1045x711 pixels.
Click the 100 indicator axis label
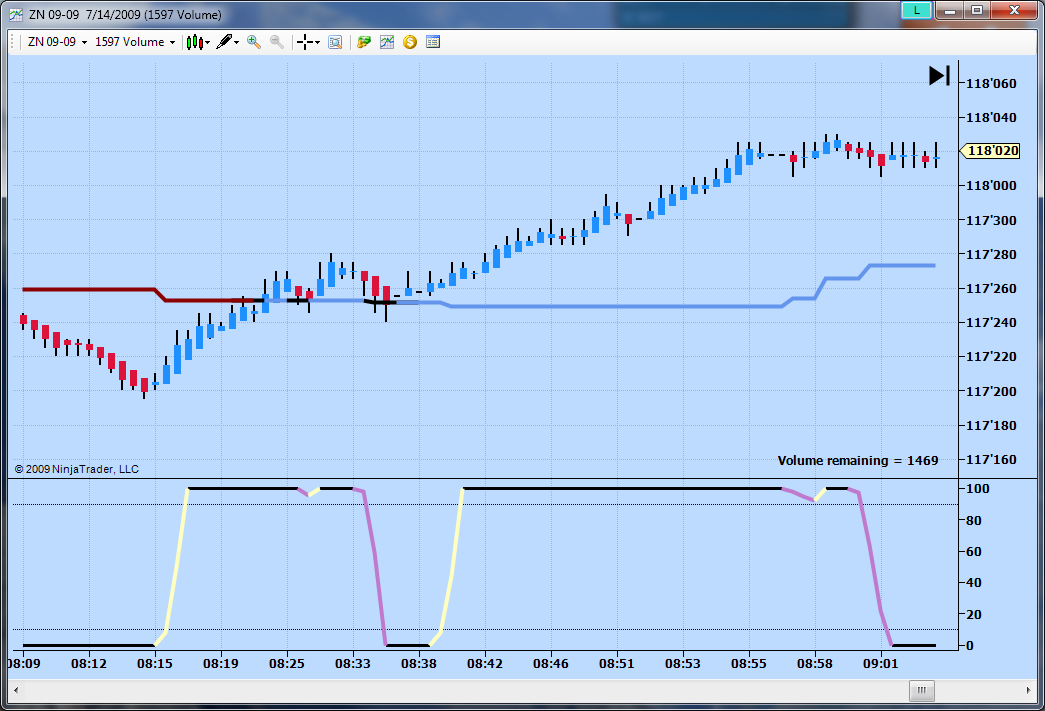click(x=978, y=488)
